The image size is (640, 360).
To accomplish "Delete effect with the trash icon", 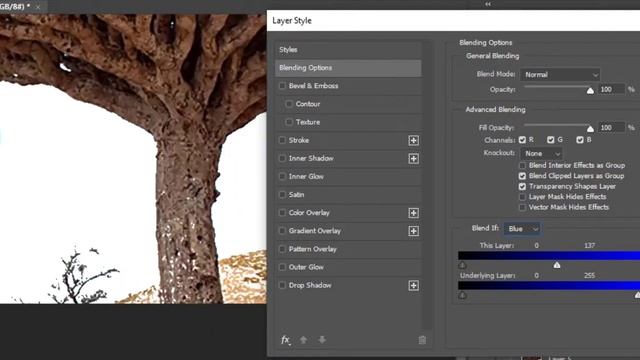I will click(422, 340).
